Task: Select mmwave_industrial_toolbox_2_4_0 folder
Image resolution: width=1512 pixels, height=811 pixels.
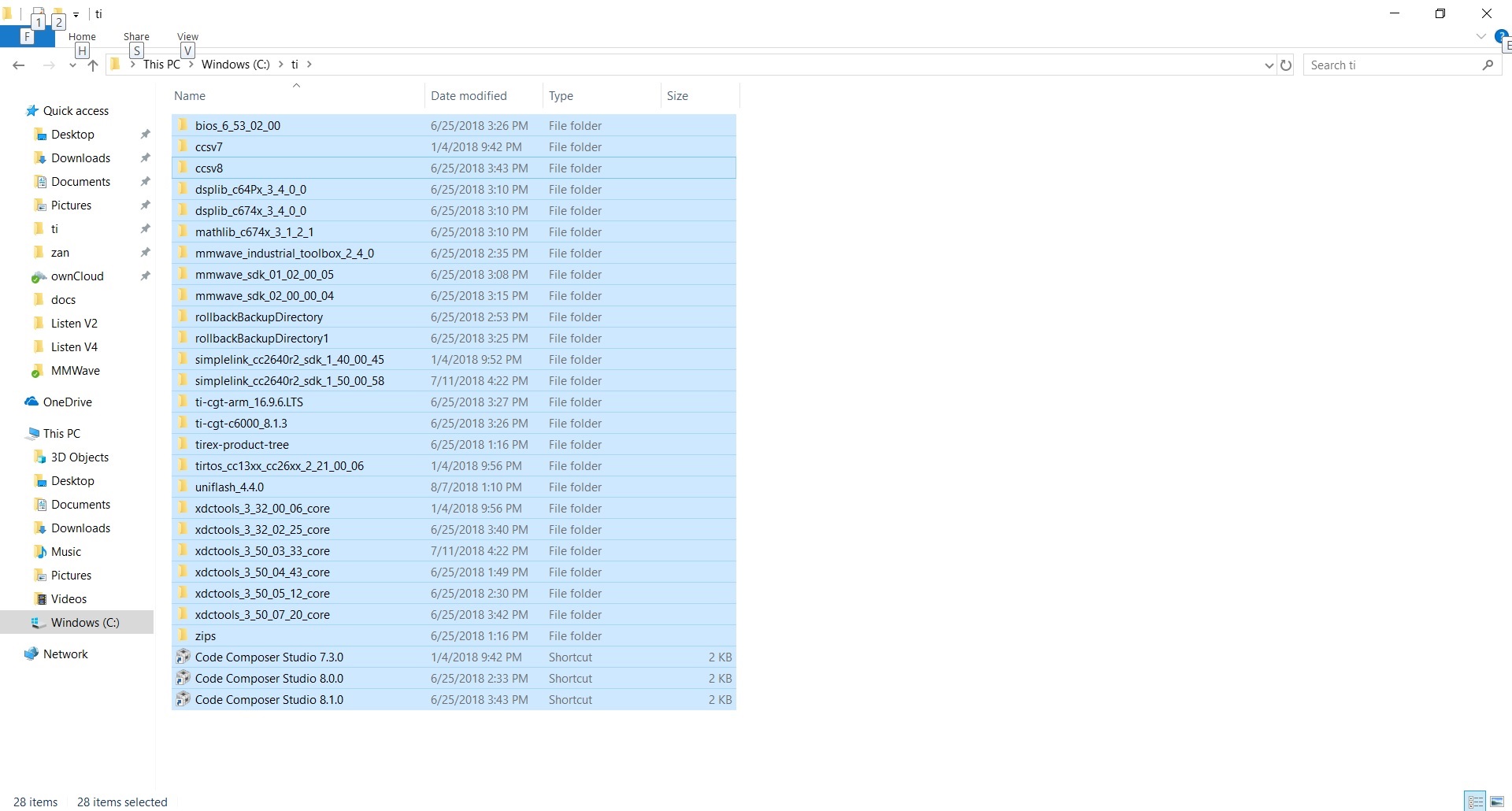Action: point(454,253)
